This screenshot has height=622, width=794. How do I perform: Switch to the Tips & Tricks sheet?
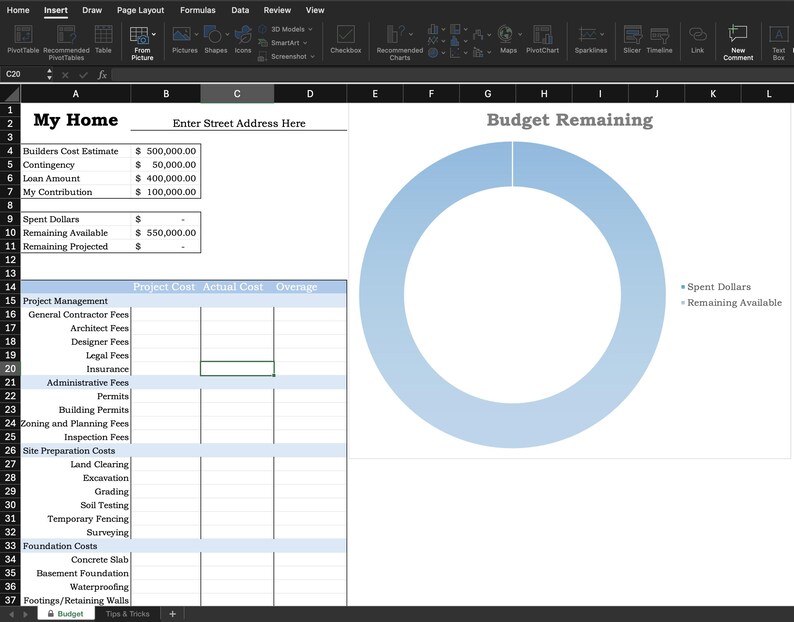(128, 614)
